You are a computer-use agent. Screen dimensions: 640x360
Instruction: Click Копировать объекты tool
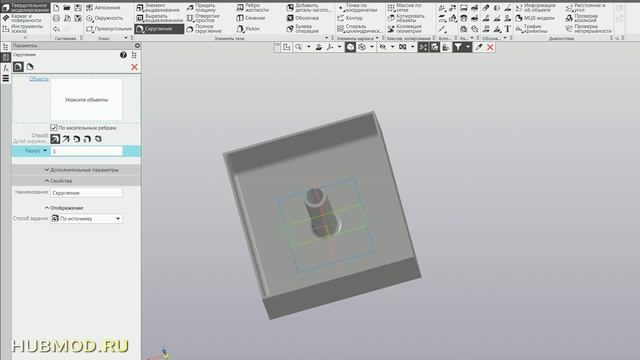point(406,18)
